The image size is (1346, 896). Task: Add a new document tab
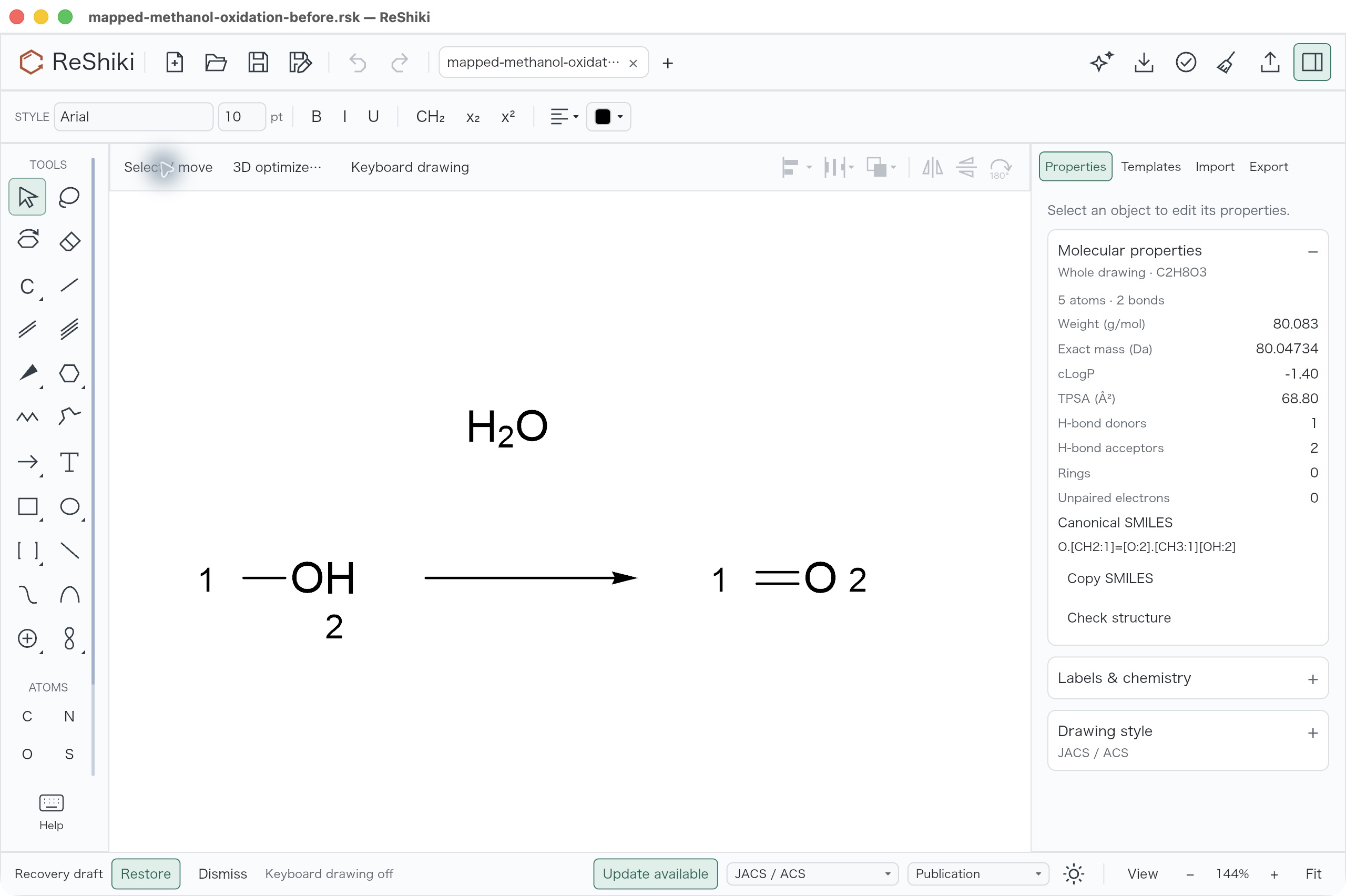tap(667, 63)
